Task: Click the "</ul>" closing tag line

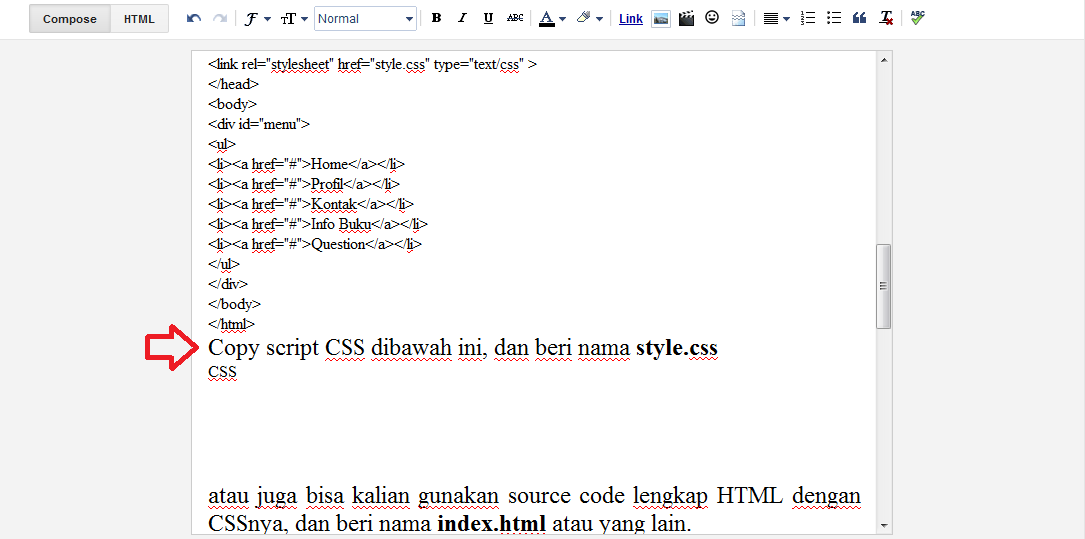Action: pyautogui.click(x=224, y=264)
